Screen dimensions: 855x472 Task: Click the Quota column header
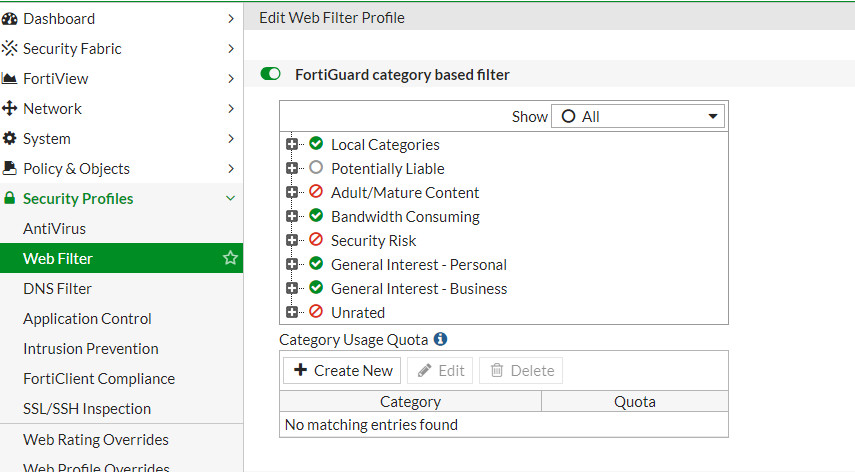point(634,401)
